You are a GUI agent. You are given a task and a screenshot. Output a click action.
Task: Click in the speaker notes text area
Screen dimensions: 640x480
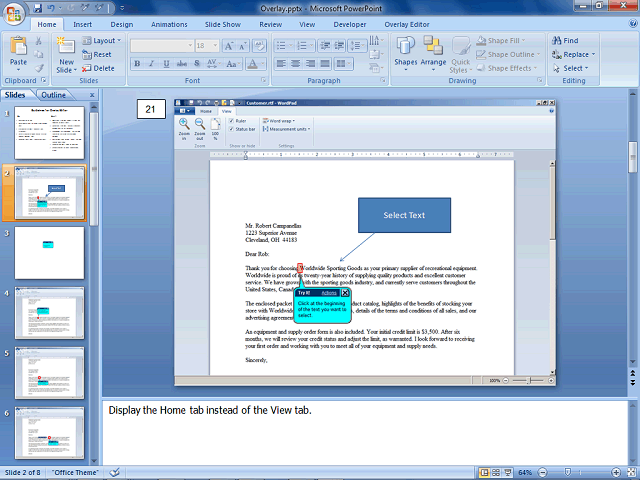pyautogui.click(x=364, y=433)
